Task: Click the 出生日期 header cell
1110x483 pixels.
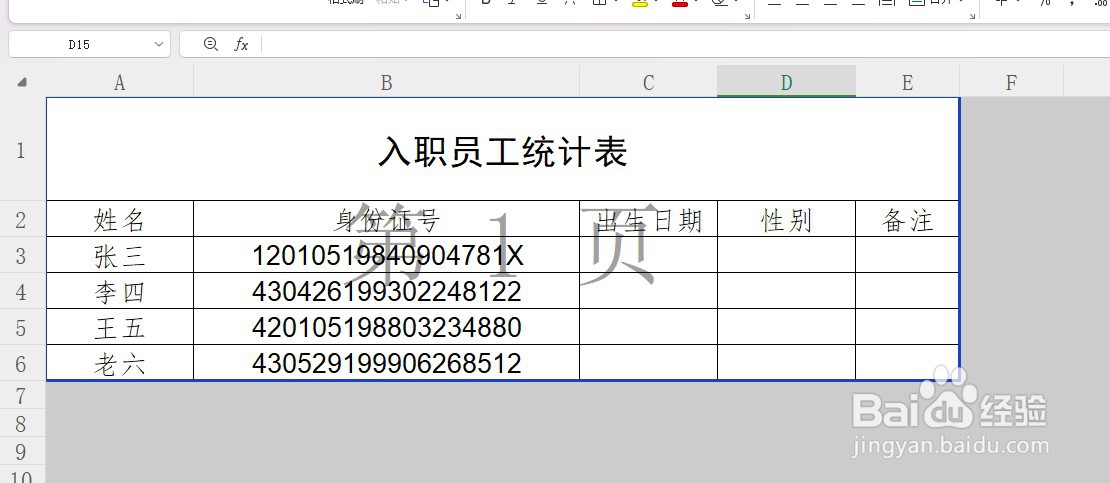Action: pos(648,220)
